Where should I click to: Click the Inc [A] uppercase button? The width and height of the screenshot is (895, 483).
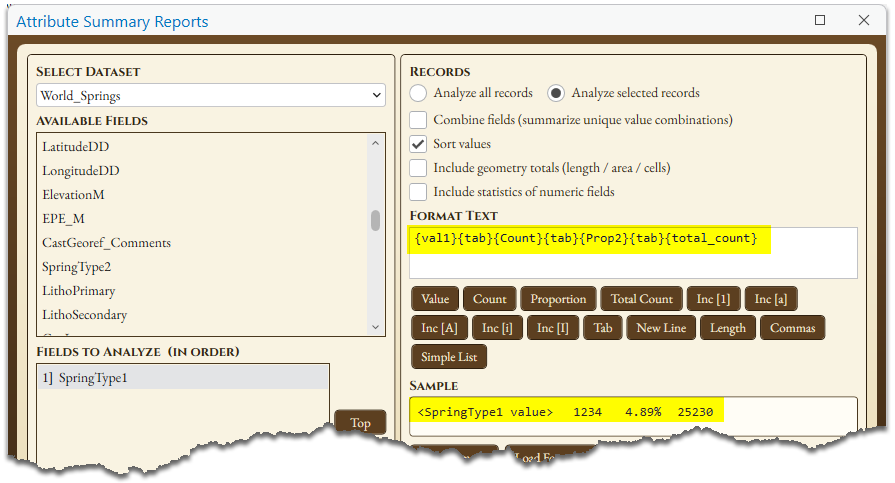pyautogui.click(x=439, y=328)
